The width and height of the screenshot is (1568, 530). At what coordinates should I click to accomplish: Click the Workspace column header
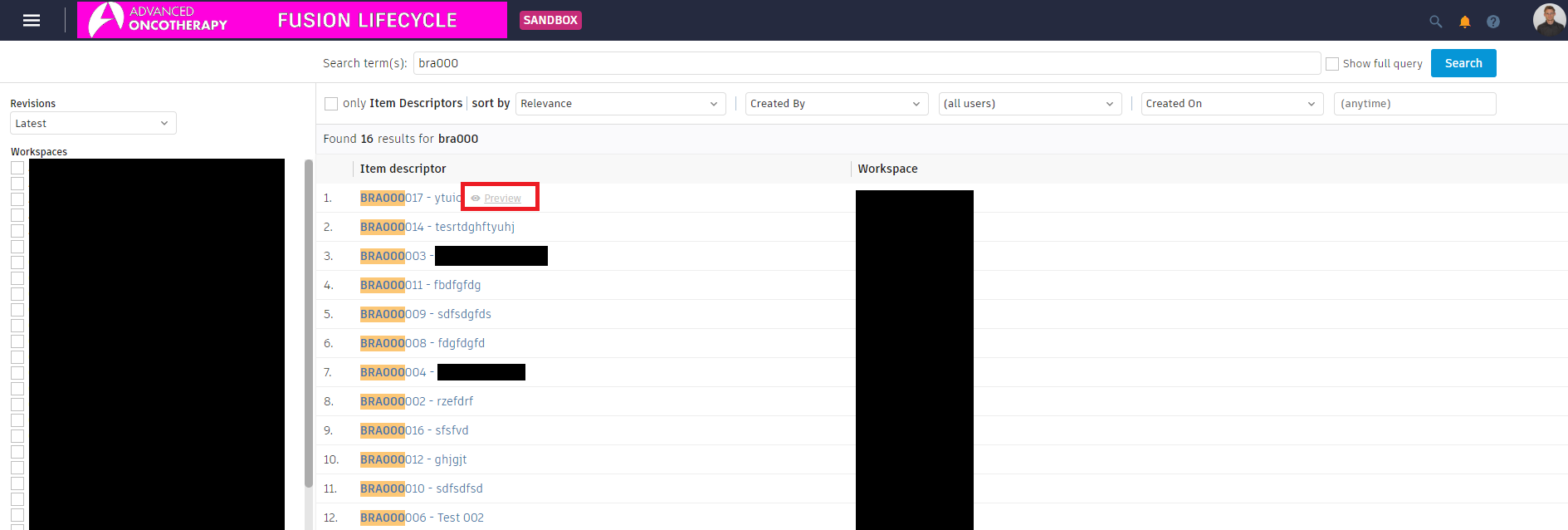point(887,169)
